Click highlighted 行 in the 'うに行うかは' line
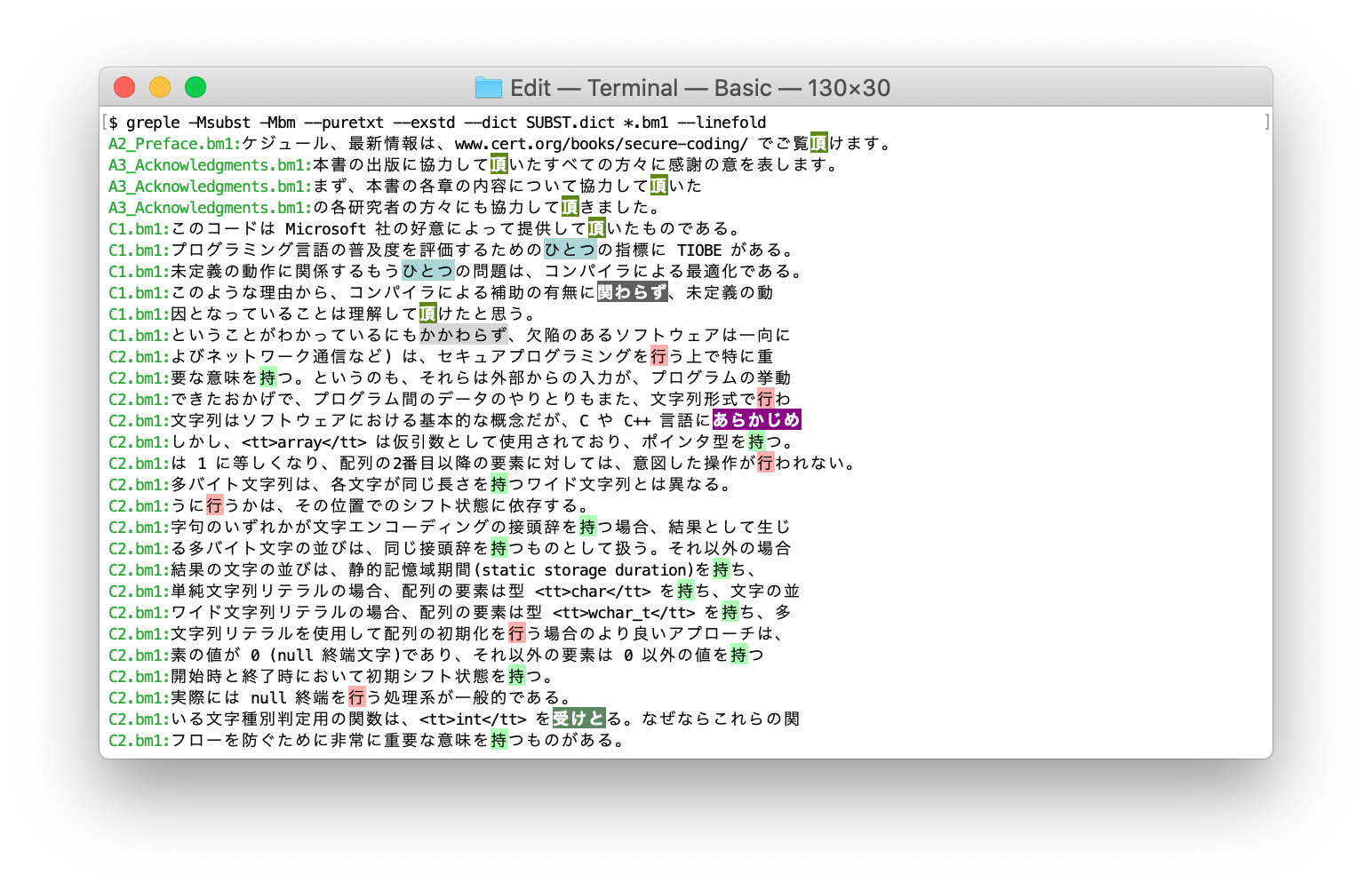Screen dimensions: 1372x890 point(215,506)
